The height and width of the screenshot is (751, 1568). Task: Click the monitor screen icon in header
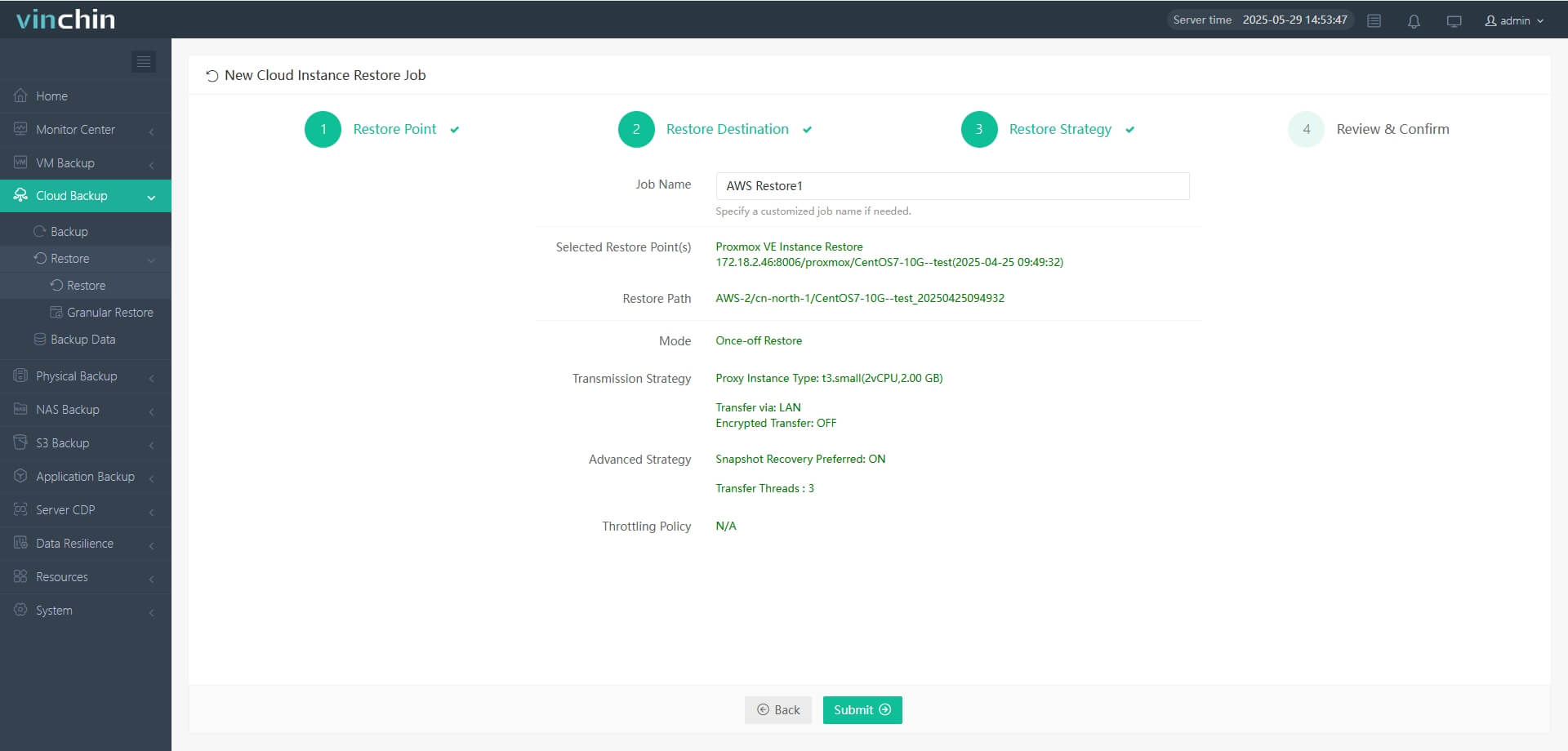[1454, 20]
